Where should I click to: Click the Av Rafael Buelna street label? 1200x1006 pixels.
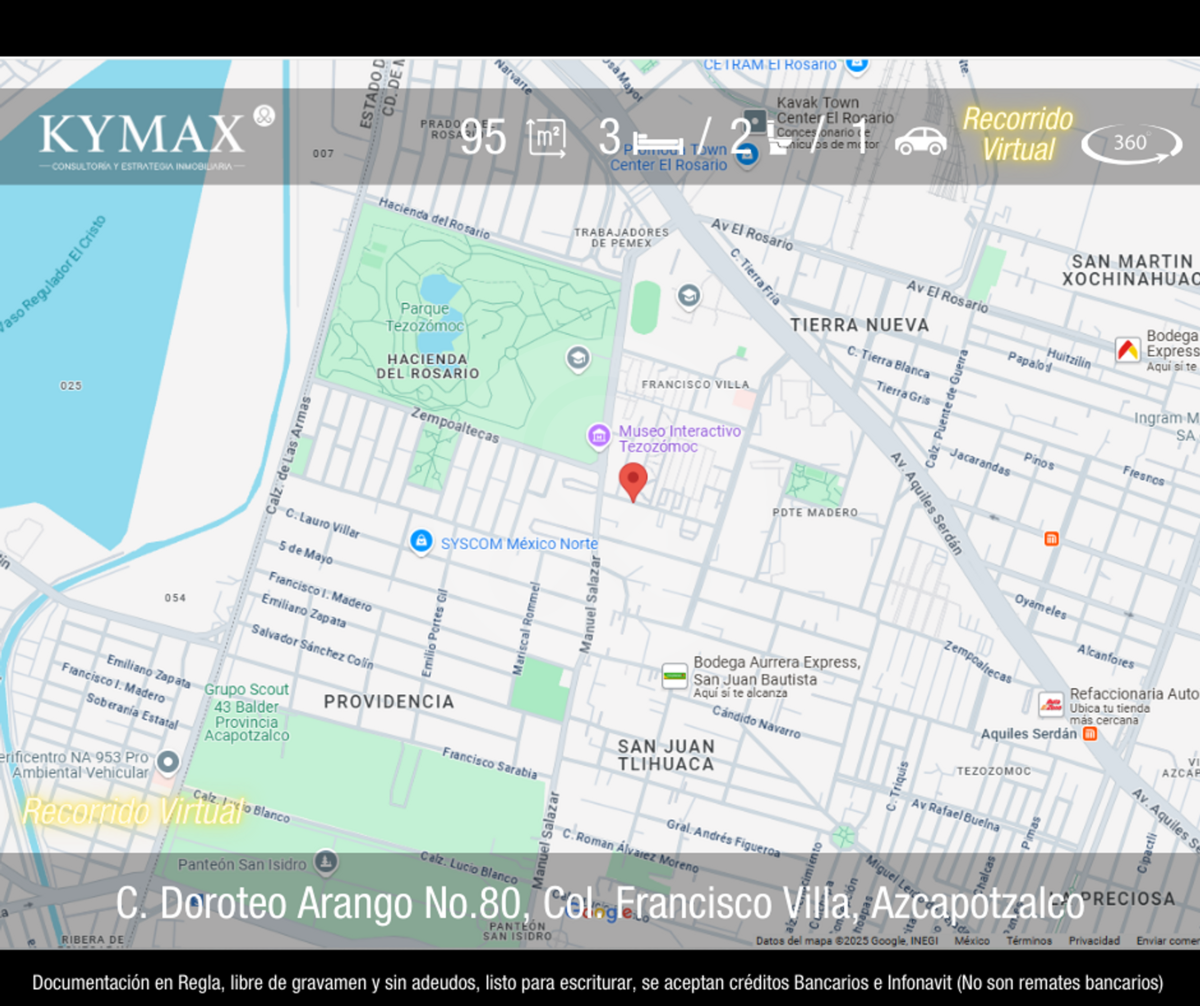[x=957, y=815]
